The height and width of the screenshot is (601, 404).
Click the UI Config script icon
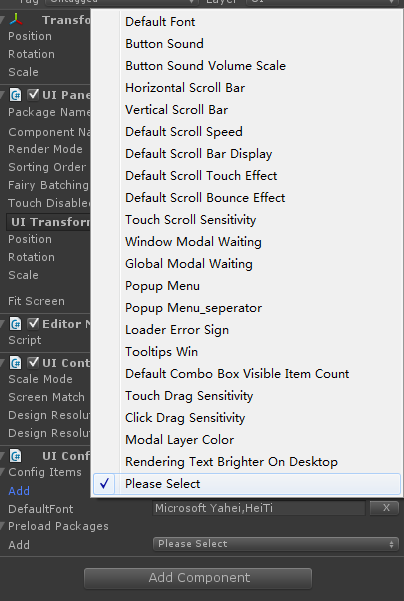pos(16,456)
